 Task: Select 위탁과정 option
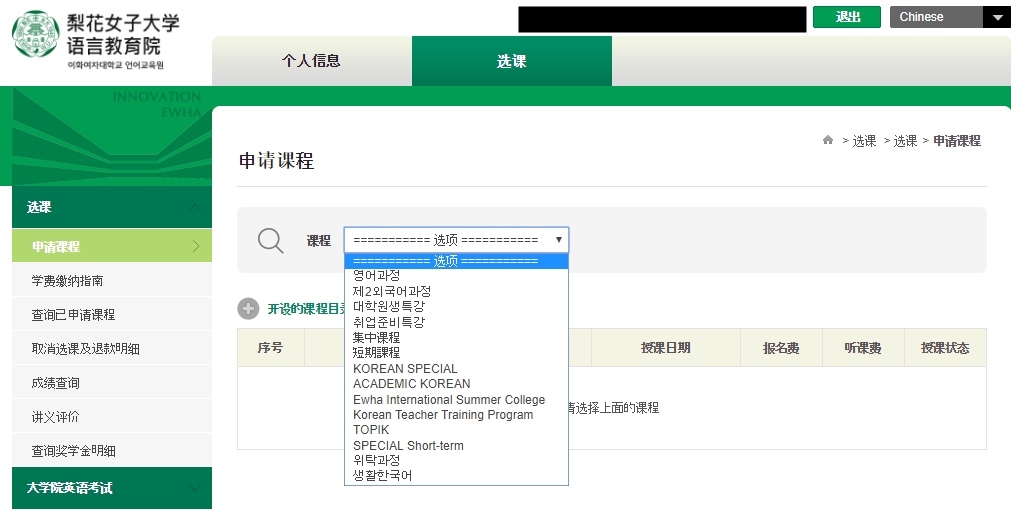456,460
